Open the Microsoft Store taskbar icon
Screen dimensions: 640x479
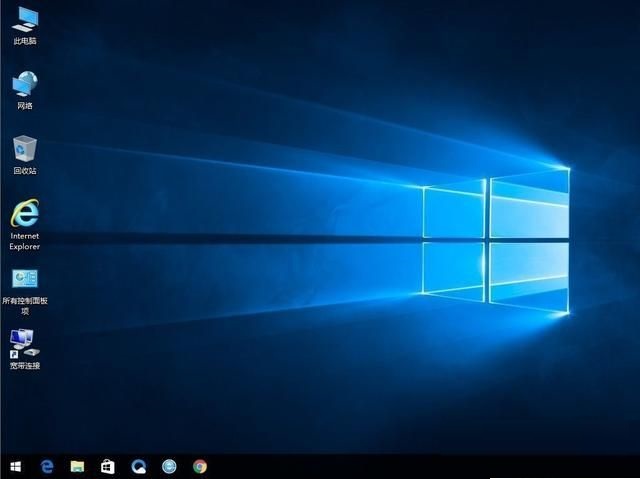point(108,466)
